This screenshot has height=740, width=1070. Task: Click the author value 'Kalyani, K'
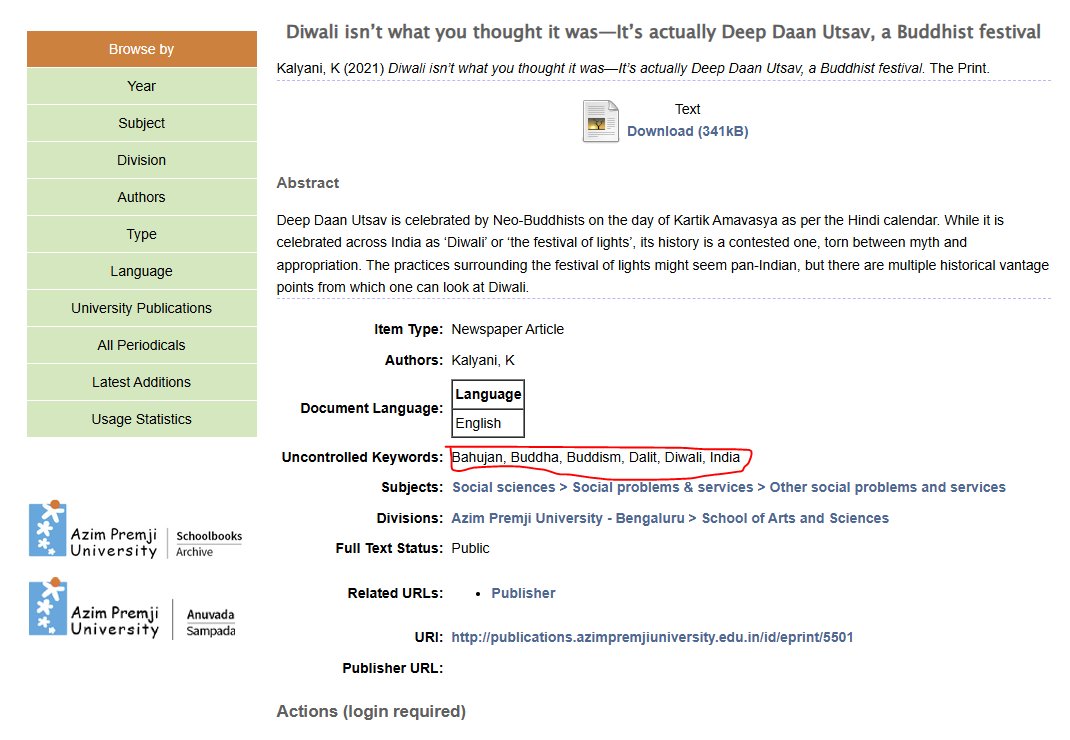coord(483,360)
